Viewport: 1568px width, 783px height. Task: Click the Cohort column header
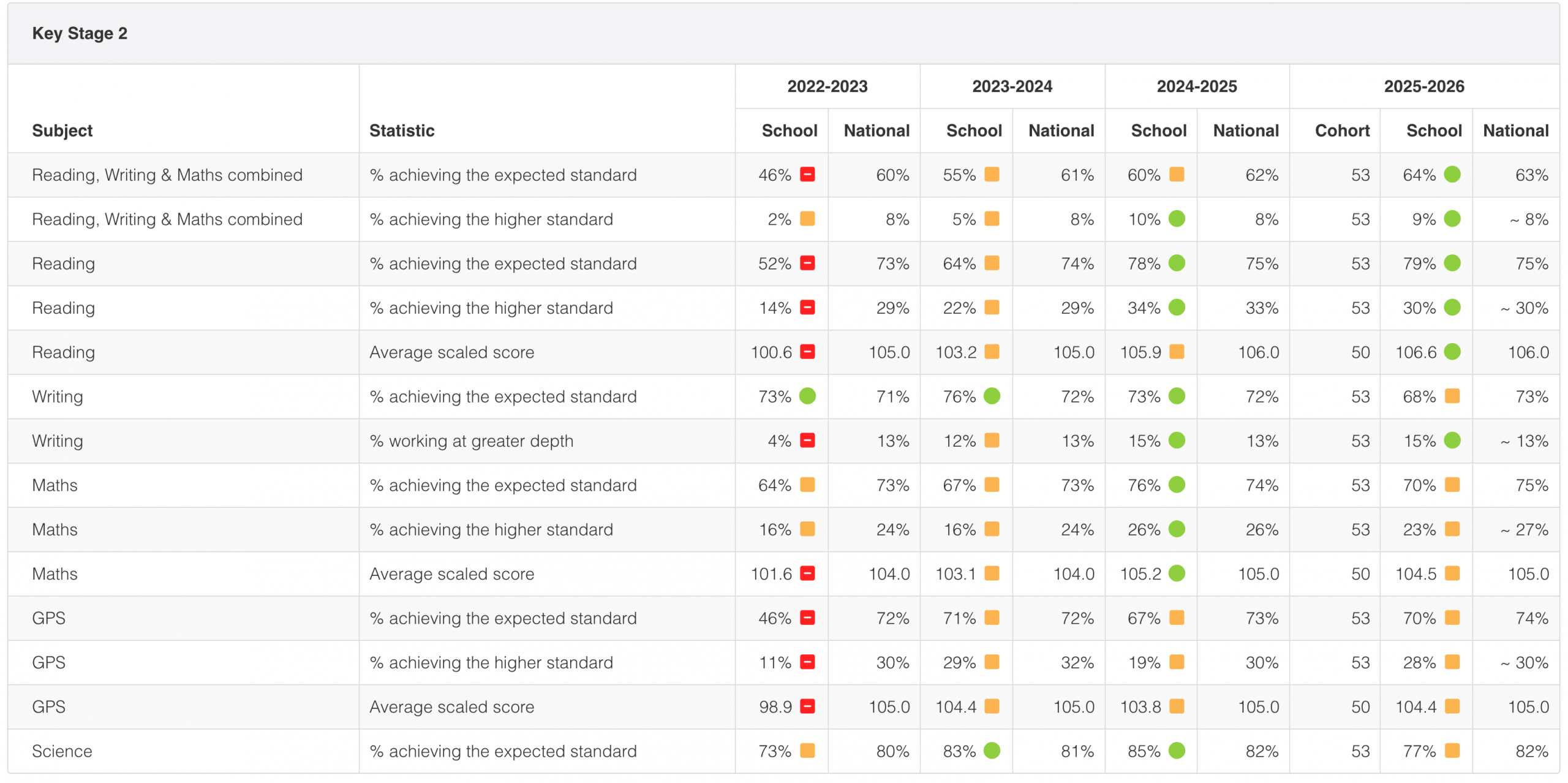[1342, 130]
